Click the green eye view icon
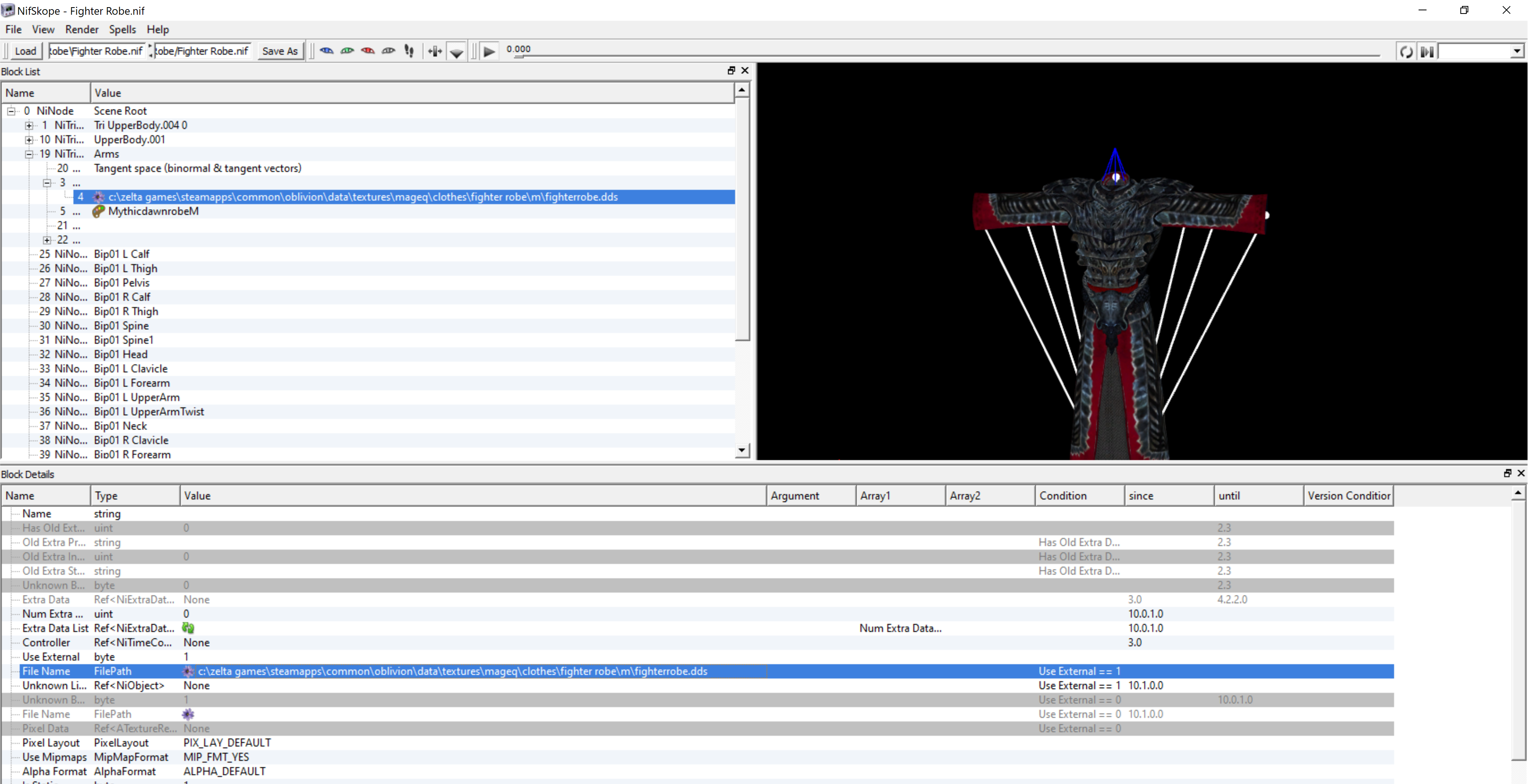This screenshot has height=784, width=1528. 347,51
